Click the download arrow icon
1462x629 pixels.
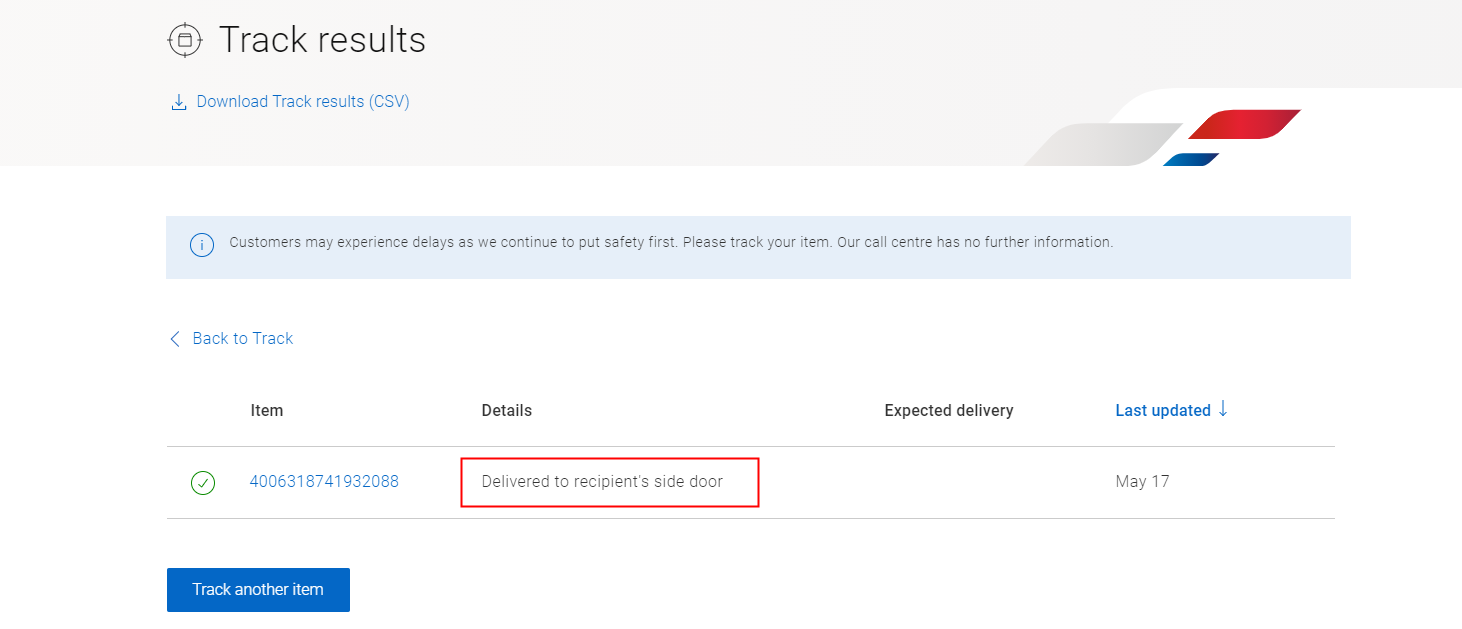(179, 102)
